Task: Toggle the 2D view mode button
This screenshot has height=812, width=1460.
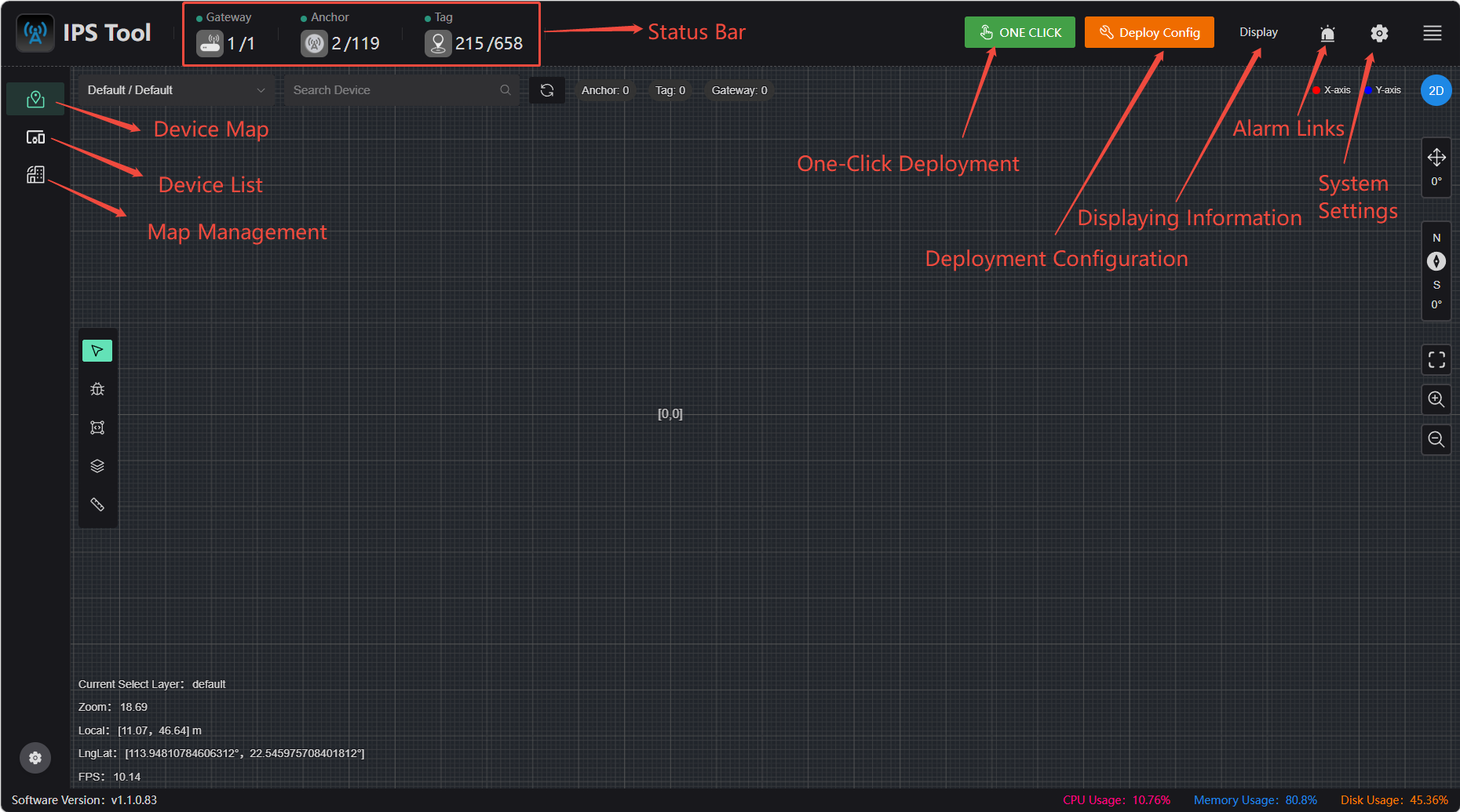Action: [x=1436, y=90]
